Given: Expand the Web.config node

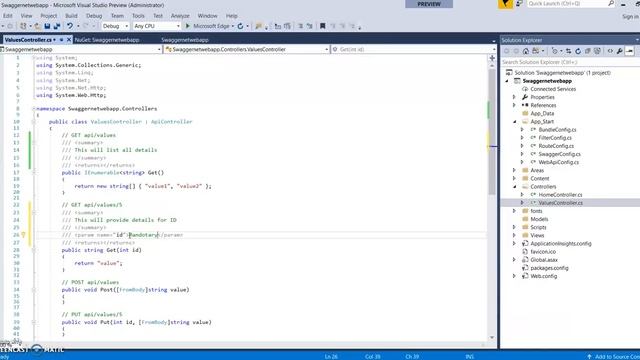Looking at the screenshot, I should [x=514, y=276].
